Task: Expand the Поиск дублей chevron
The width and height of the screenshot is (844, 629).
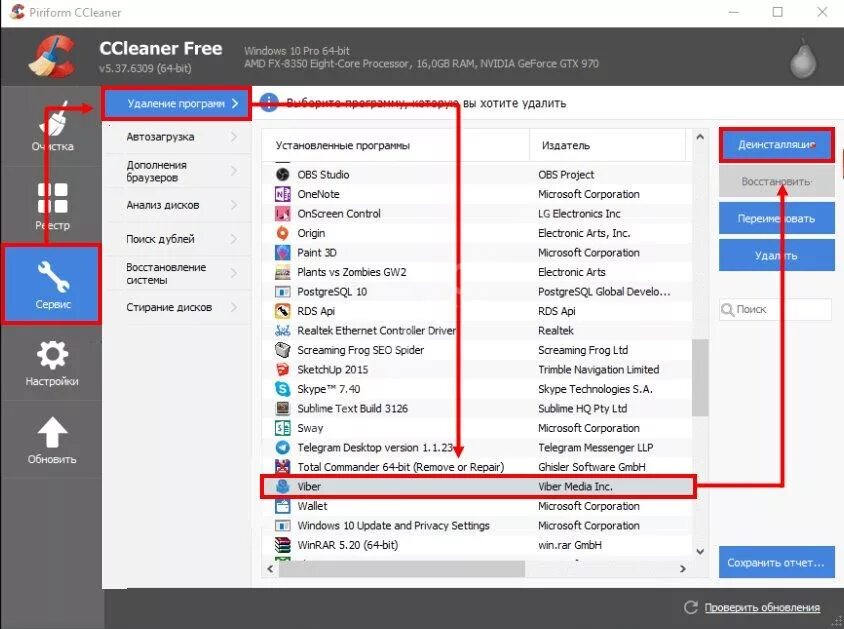Action: coord(234,239)
